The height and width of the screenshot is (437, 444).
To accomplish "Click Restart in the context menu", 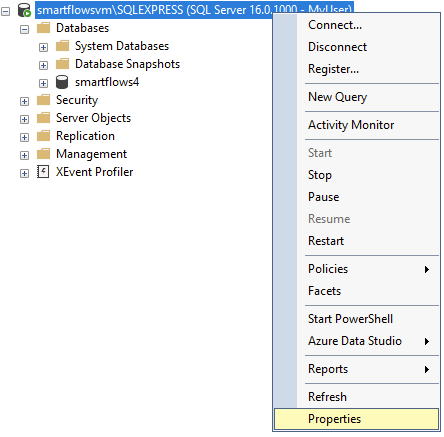I will [x=356, y=241].
